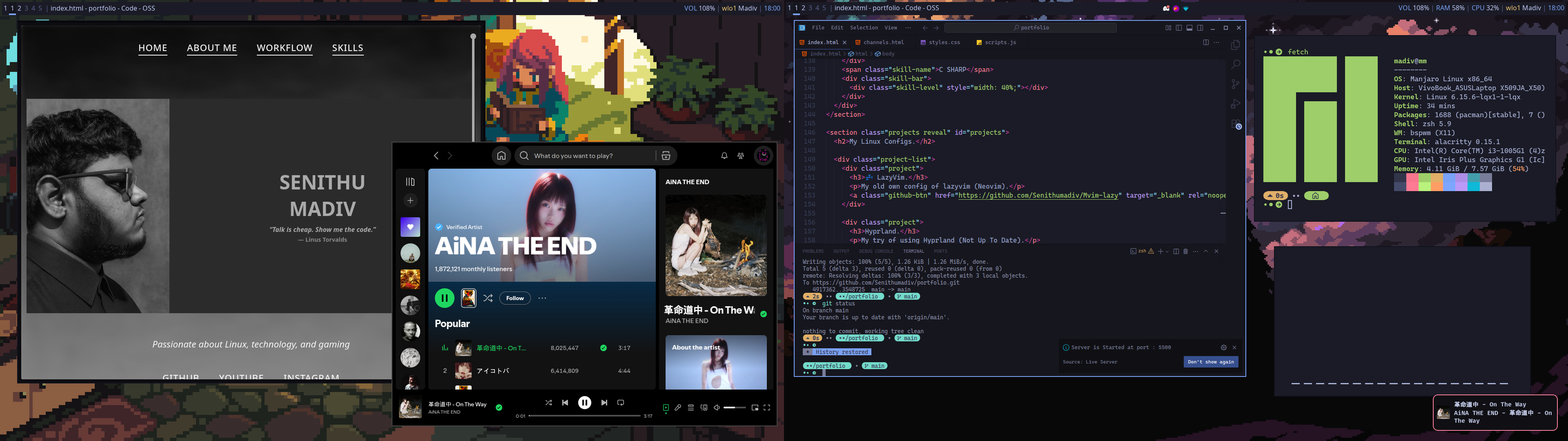Go to ABOUT ME in portfolio page

212,48
